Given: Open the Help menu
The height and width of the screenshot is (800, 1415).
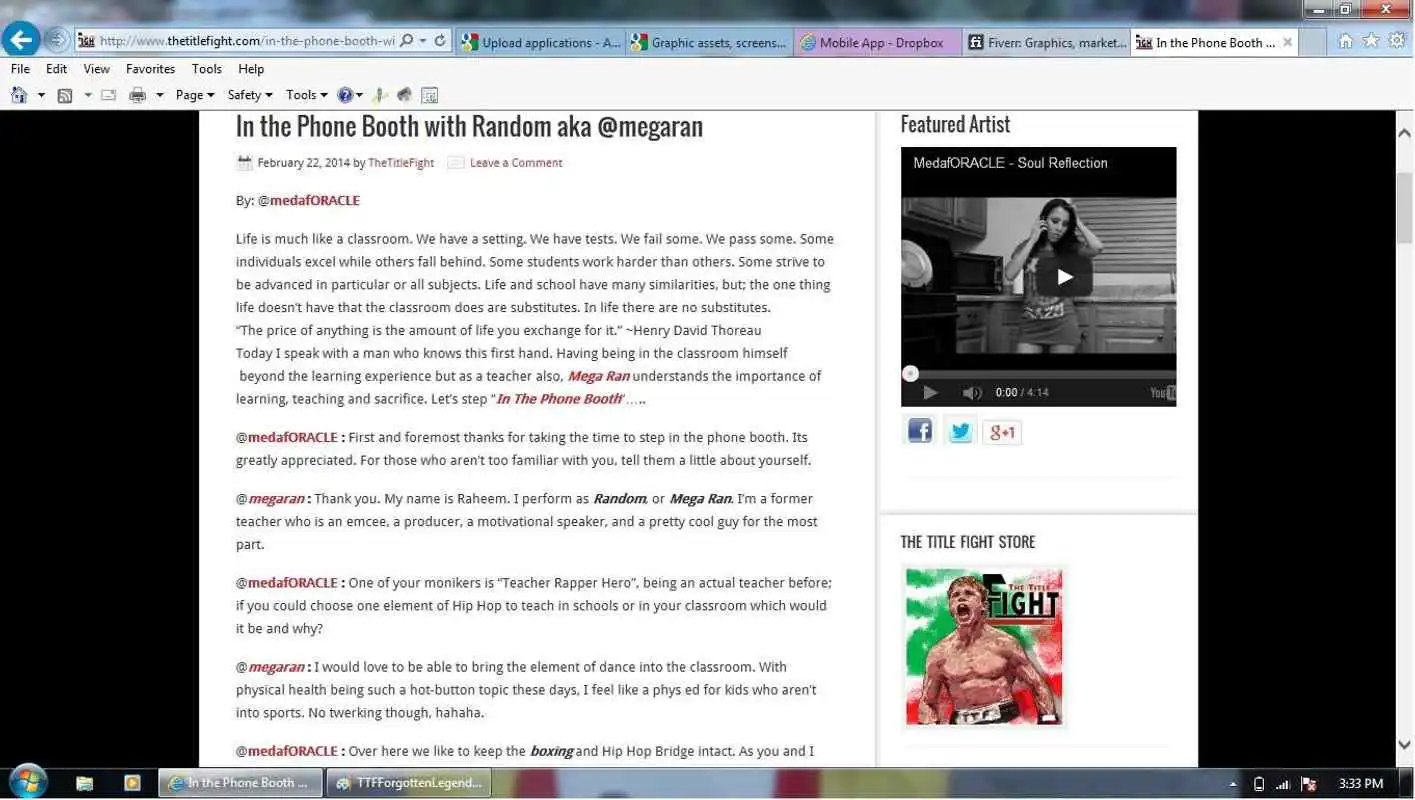Looking at the screenshot, I should pos(251,69).
